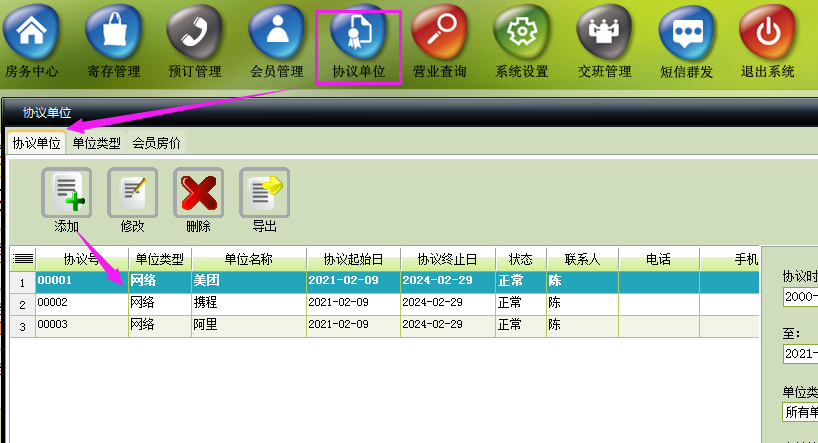Screen dimensions: 818x443
Task: Click 2024-02-29 end date in 携程 row
Action: 448,304
